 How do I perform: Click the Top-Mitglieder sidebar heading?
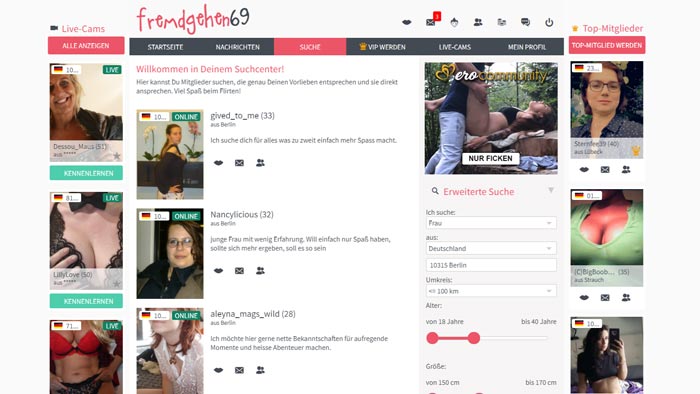(x=612, y=29)
